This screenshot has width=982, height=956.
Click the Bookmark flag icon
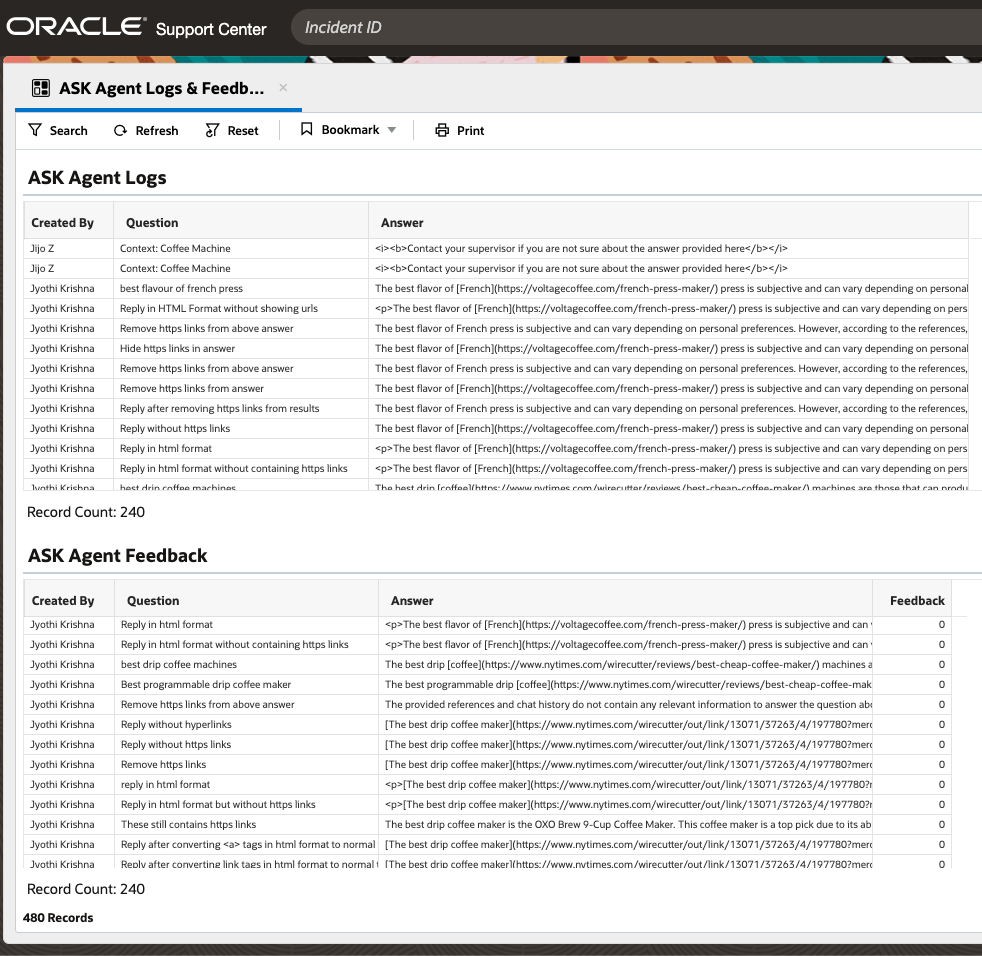tap(306, 129)
